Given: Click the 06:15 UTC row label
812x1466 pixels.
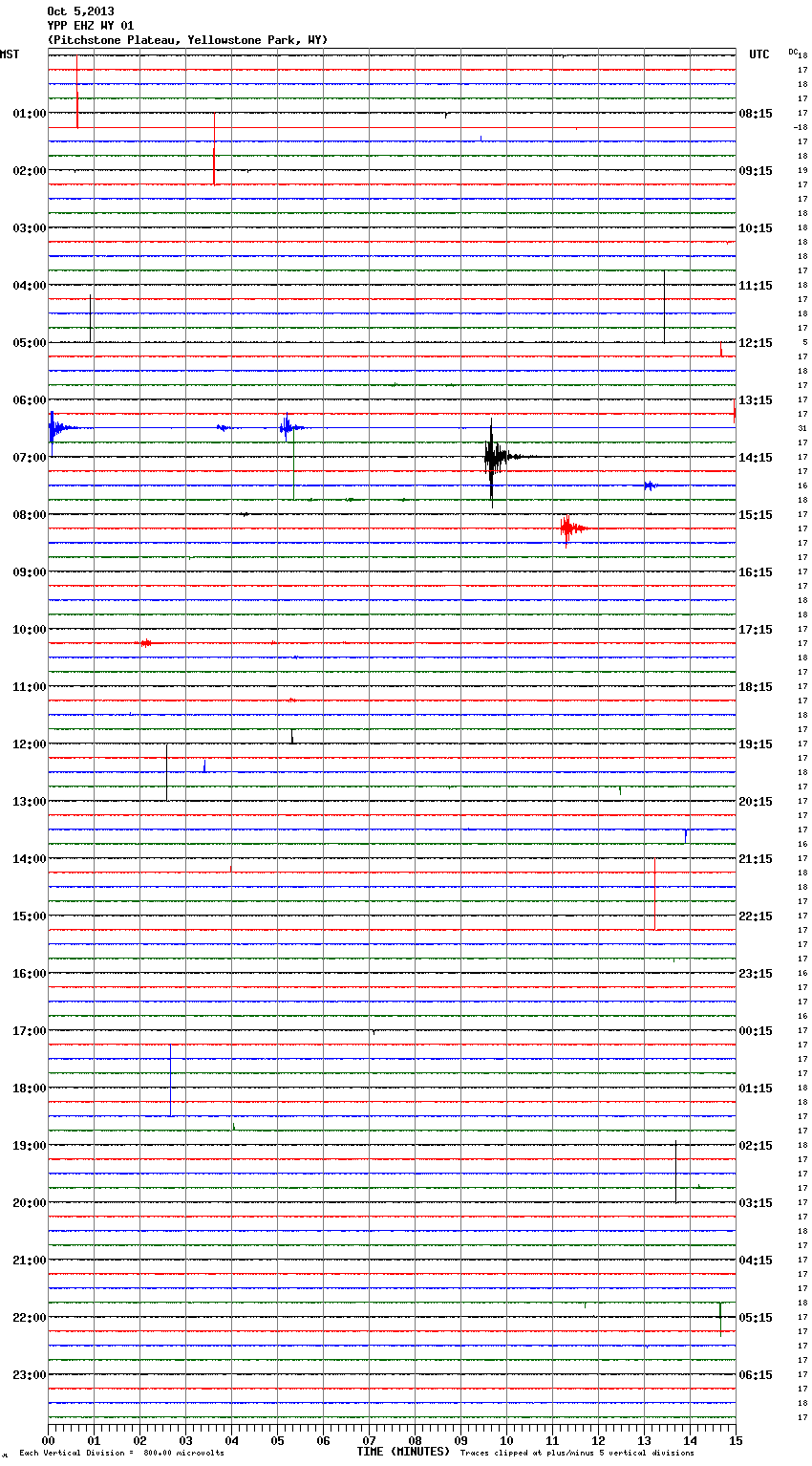Looking at the screenshot, I should tap(756, 1375).
